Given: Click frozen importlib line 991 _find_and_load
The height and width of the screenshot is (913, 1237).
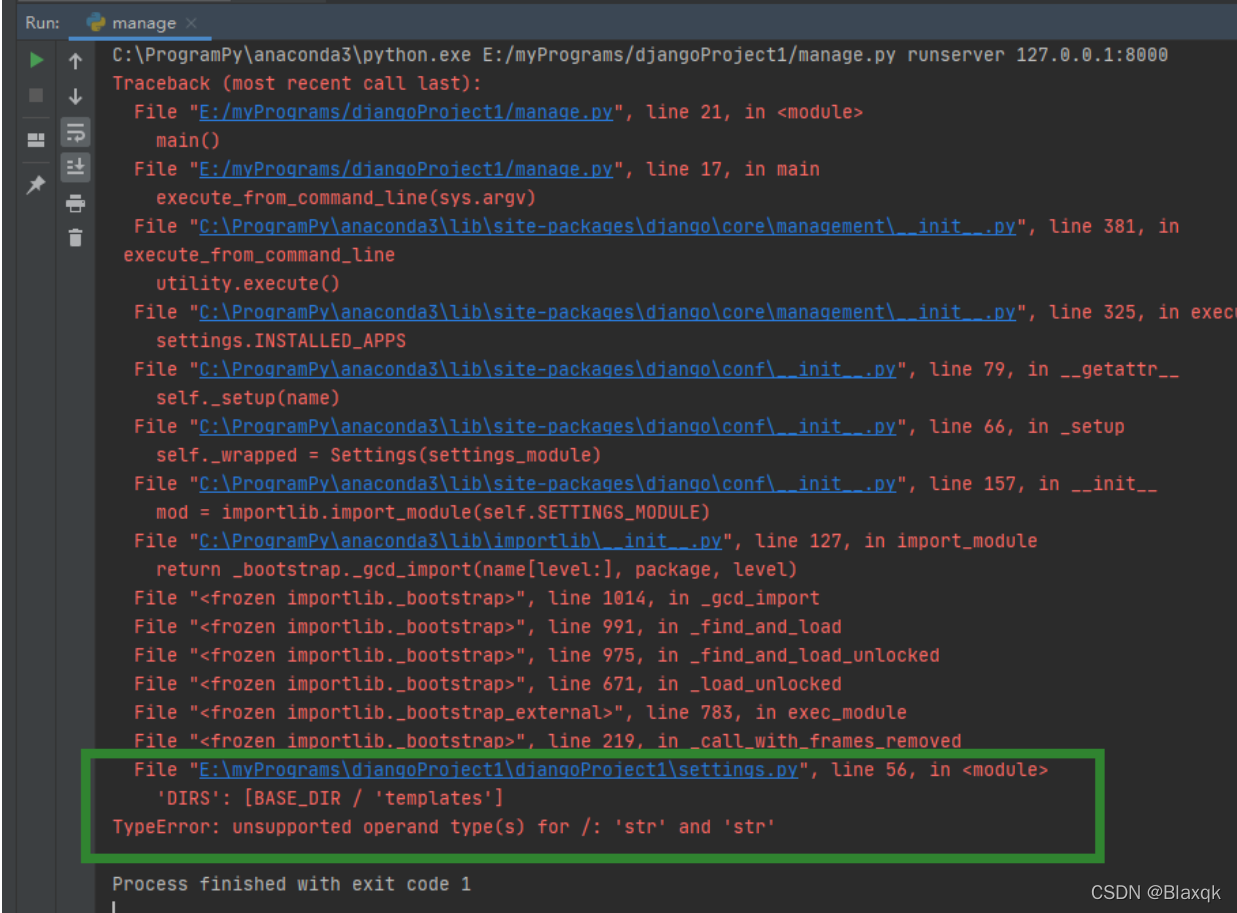Looking at the screenshot, I should (488, 627).
